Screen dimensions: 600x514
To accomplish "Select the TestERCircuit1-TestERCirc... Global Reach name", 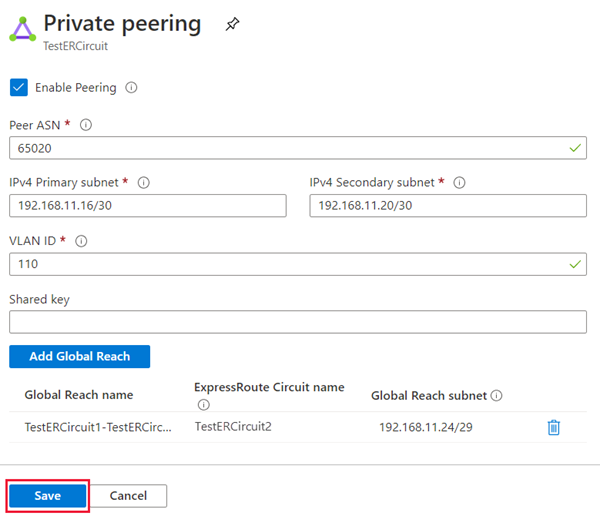I will tap(98, 427).
